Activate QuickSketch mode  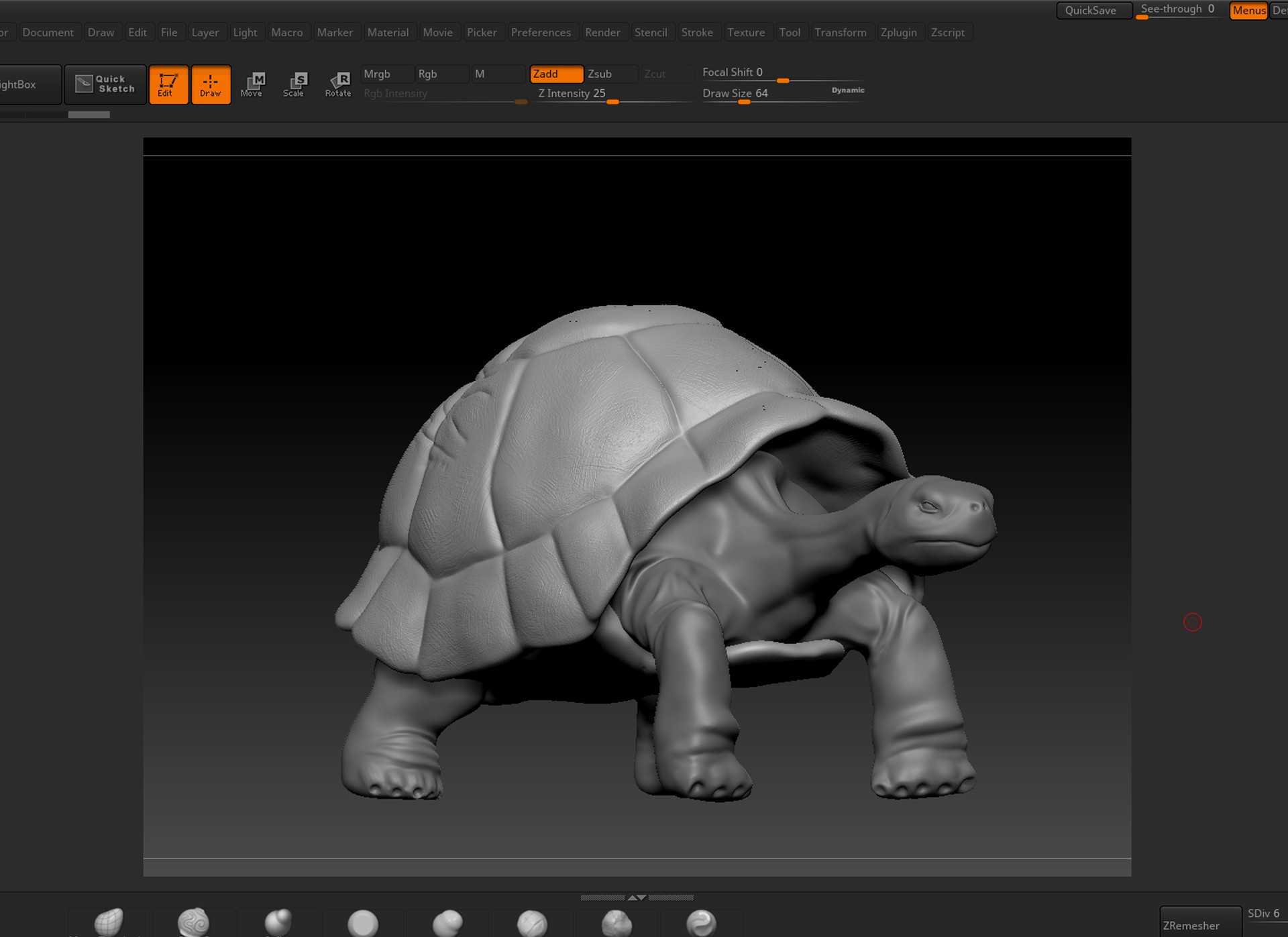(x=105, y=84)
